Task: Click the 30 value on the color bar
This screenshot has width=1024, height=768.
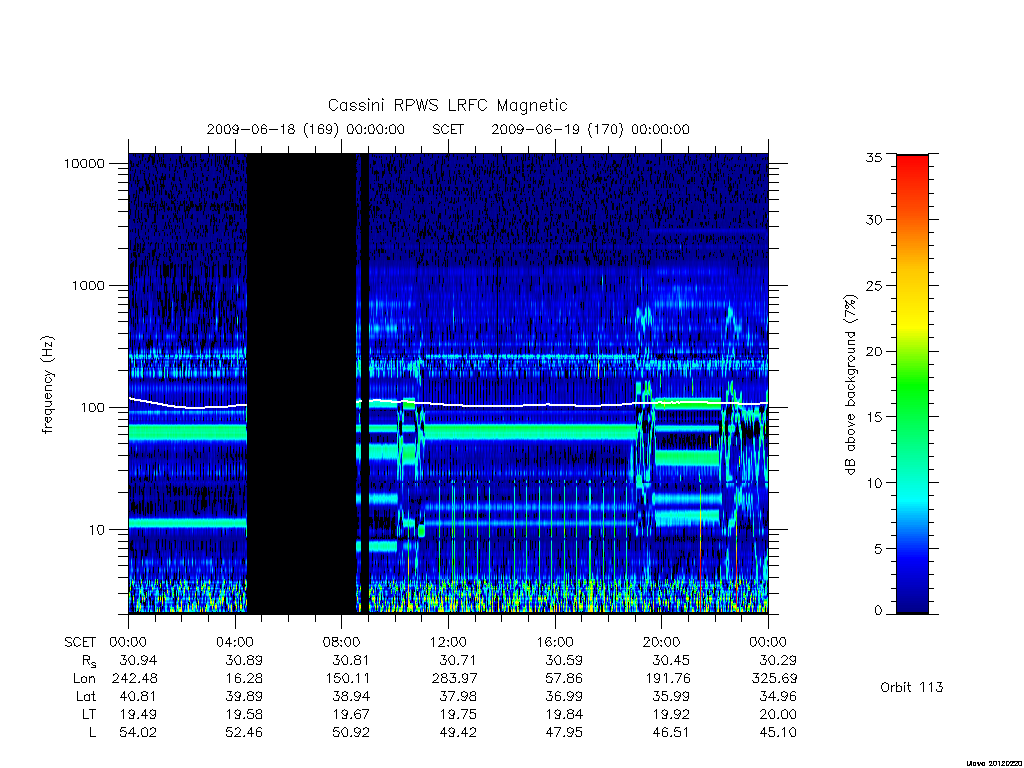Action: pyautogui.click(x=874, y=220)
